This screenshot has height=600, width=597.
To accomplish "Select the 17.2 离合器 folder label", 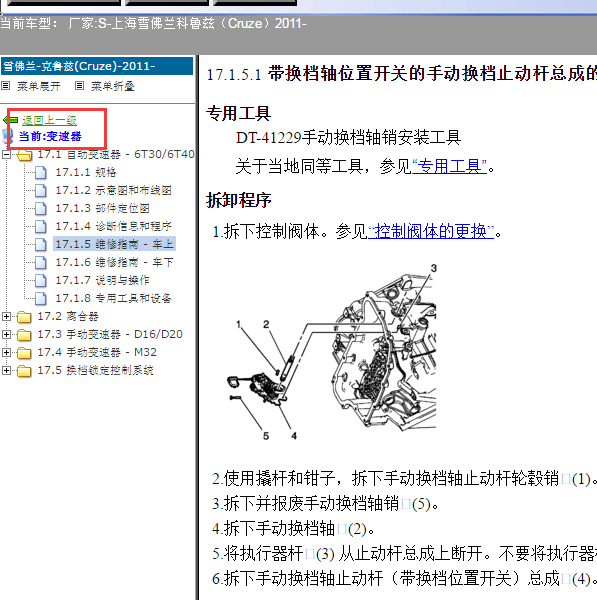I will pos(68,316).
